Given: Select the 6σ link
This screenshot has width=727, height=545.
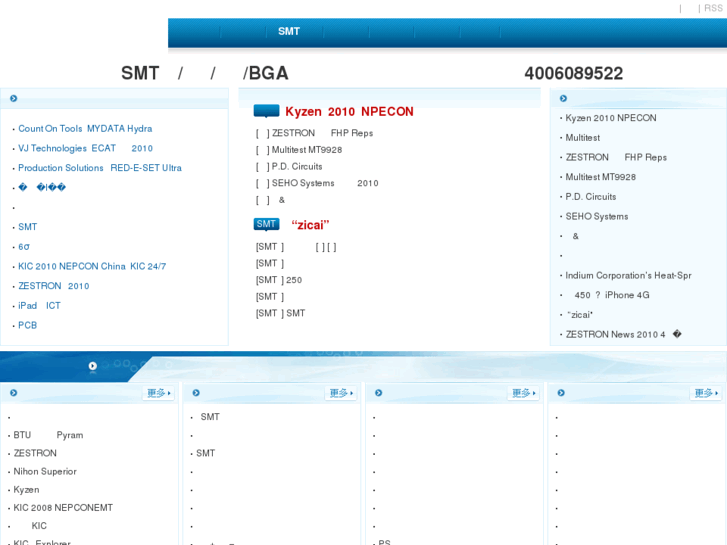Looking at the screenshot, I should tap(24, 247).
